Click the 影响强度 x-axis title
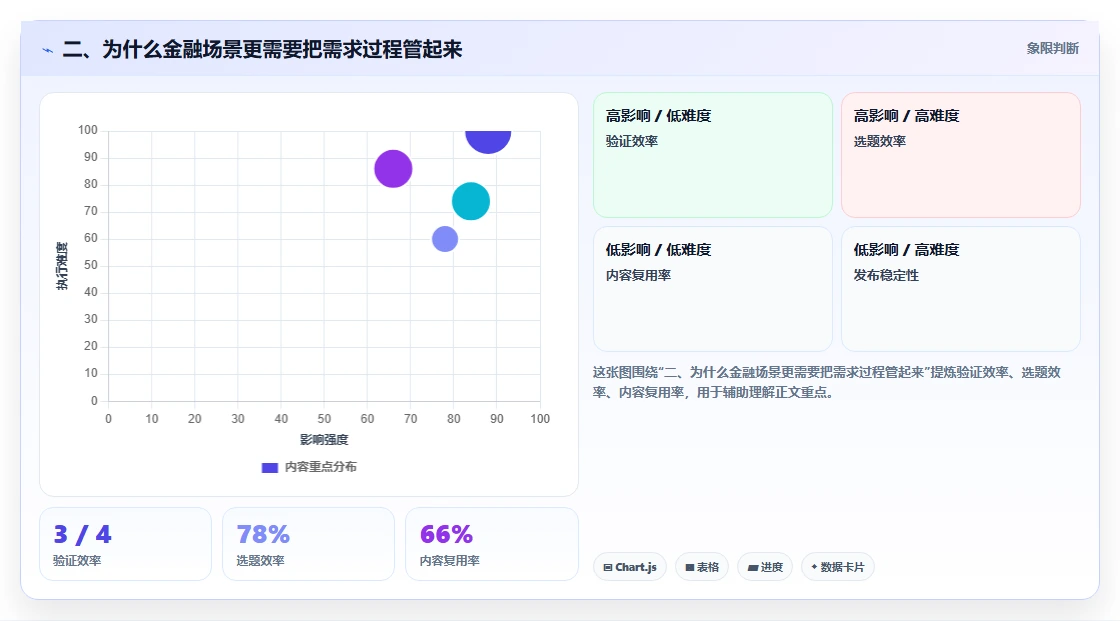The height and width of the screenshot is (621, 1120). [324, 439]
